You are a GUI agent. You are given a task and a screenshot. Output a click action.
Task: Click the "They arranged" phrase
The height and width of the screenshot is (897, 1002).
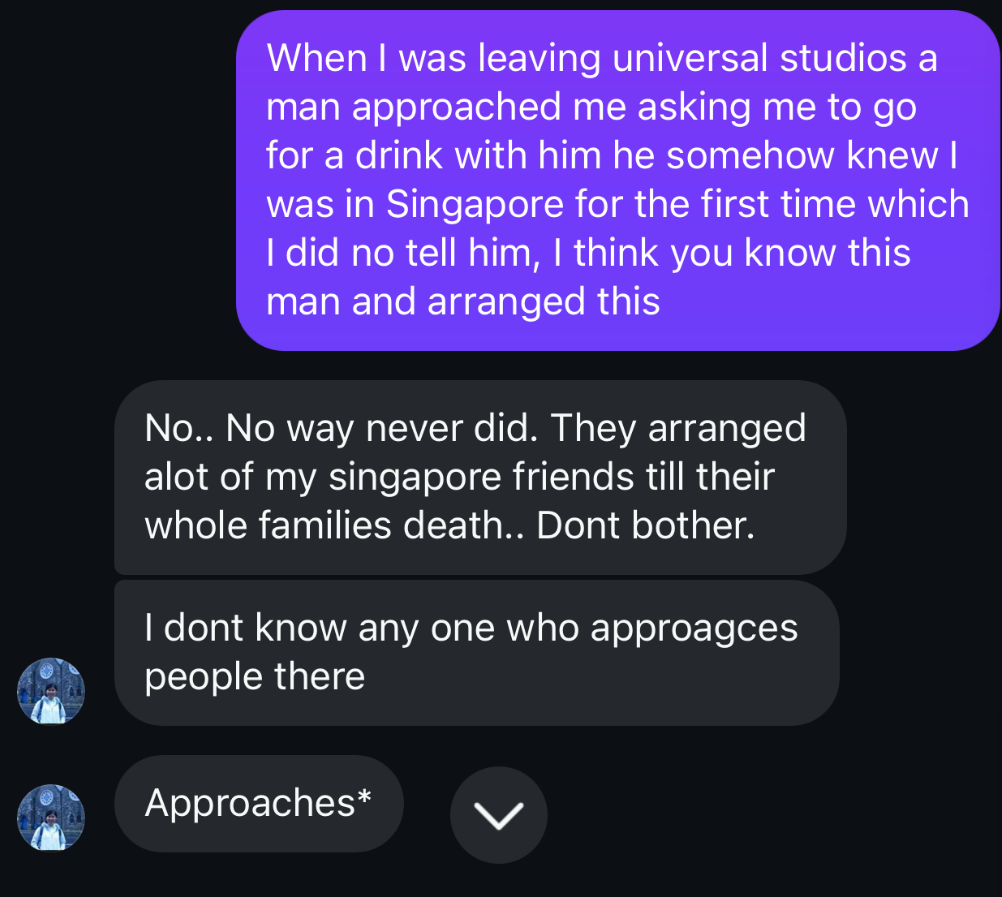678,428
